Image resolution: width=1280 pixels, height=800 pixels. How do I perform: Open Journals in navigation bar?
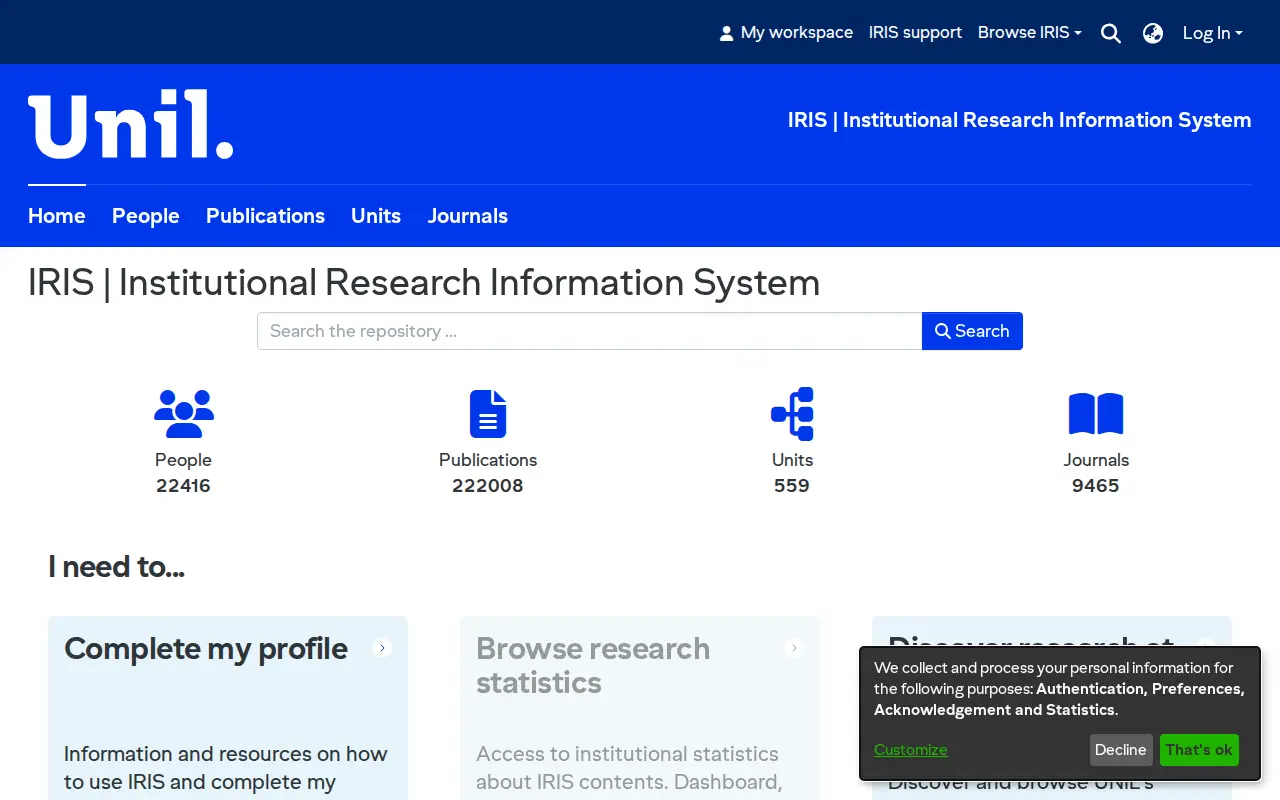[468, 216]
